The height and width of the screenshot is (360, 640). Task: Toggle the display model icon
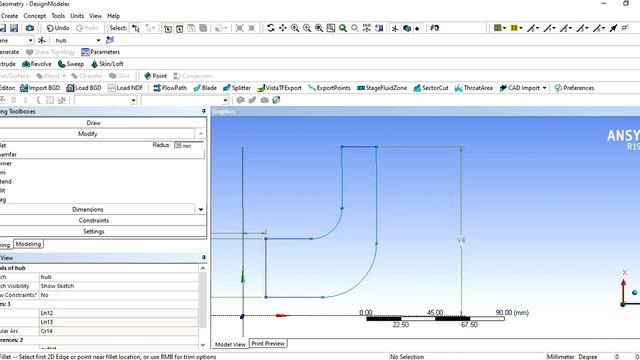click(x=407, y=28)
